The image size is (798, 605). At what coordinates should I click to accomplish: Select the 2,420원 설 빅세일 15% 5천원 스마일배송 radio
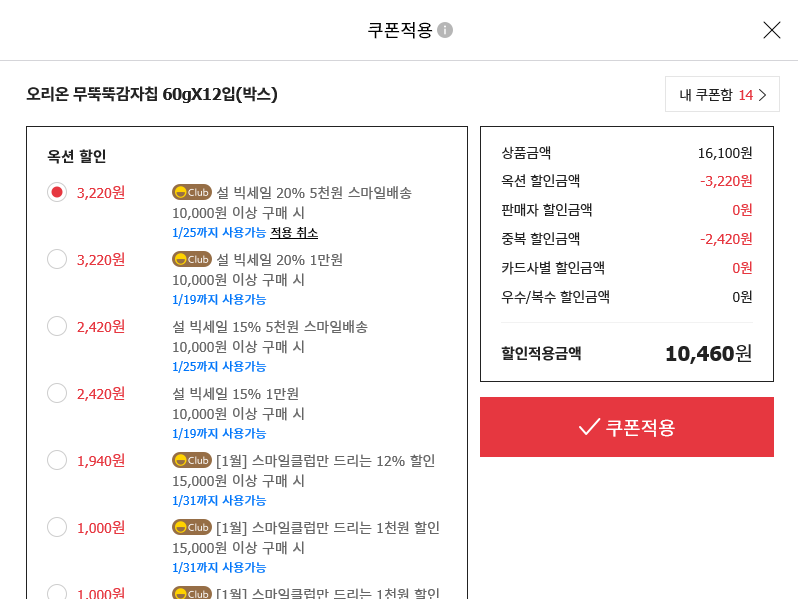pos(57,326)
